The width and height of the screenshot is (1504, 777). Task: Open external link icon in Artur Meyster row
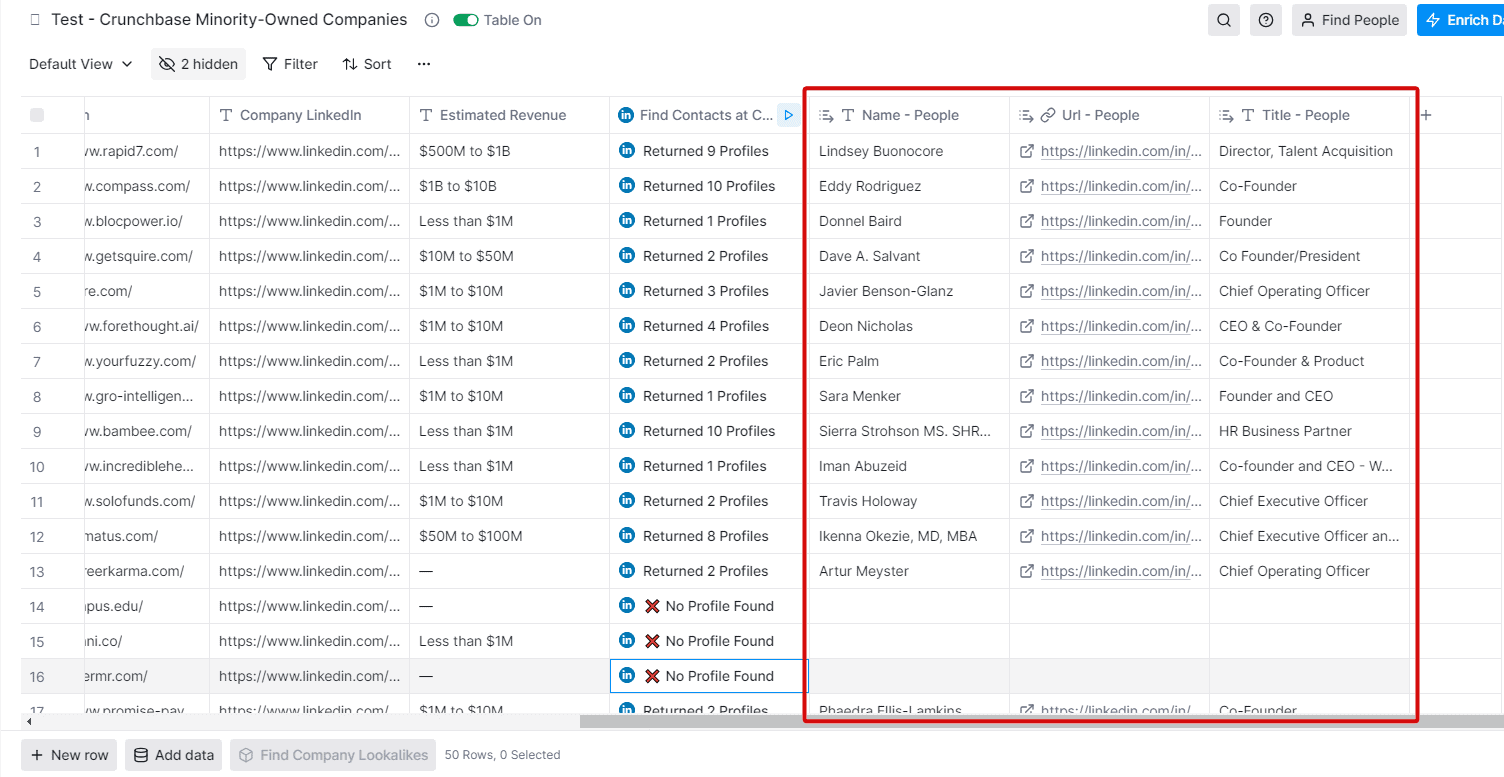pyautogui.click(x=1026, y=571)
